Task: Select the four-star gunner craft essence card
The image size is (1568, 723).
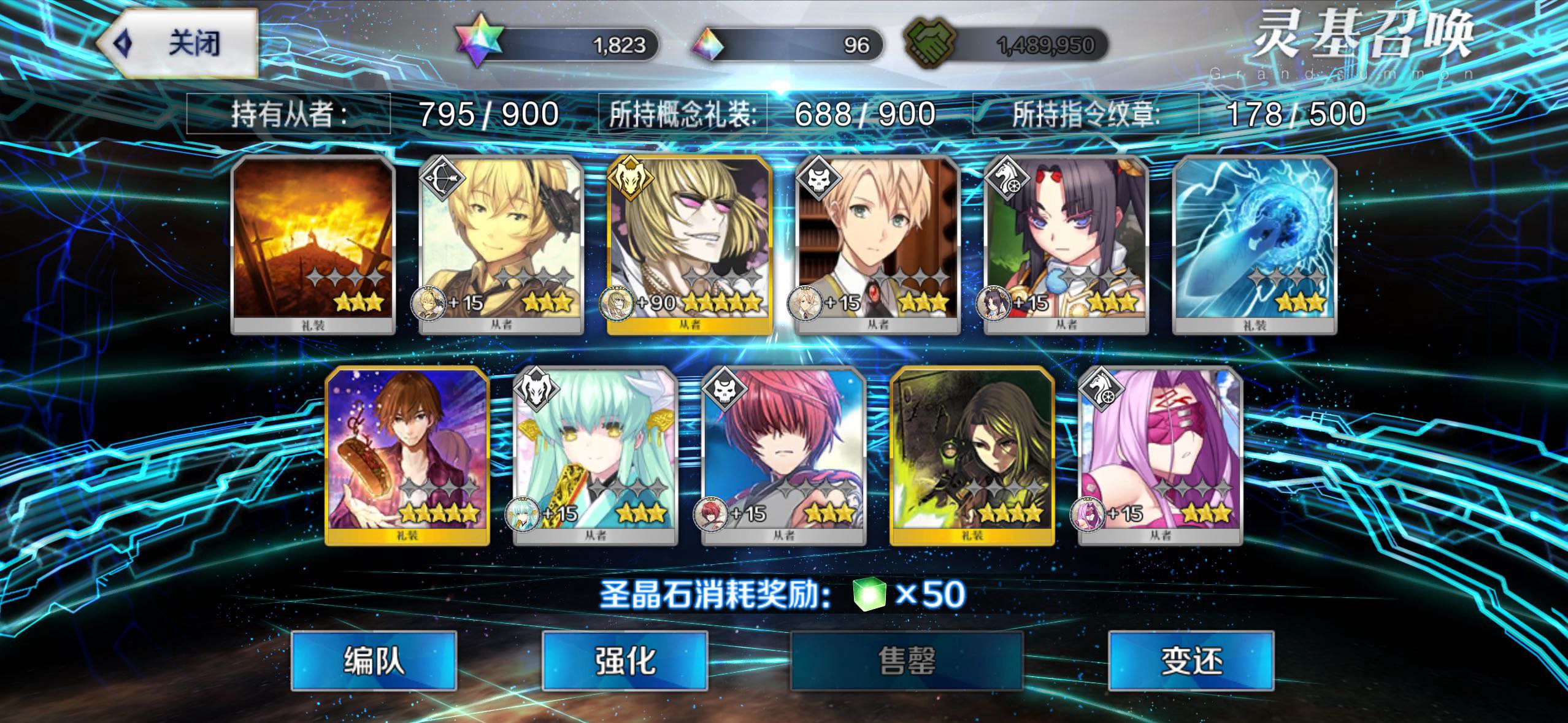Action: point(972,456)
